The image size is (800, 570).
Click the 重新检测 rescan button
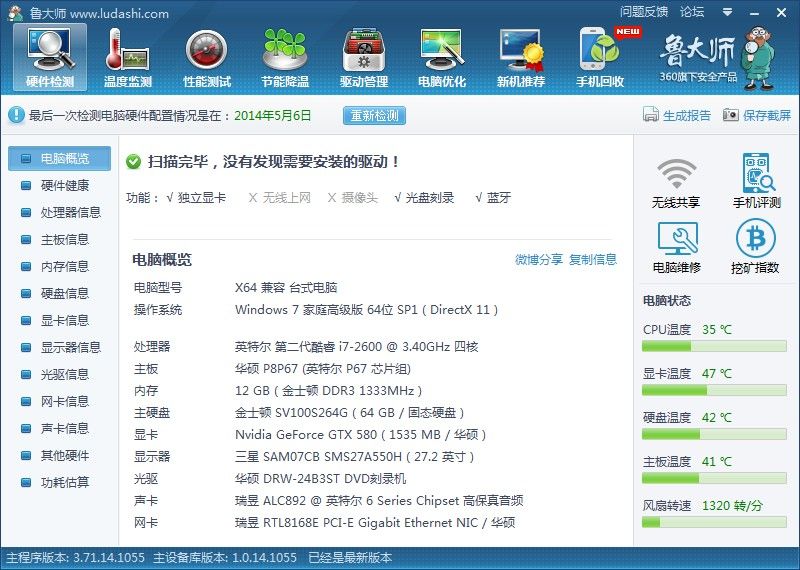(x=374, y=115)
